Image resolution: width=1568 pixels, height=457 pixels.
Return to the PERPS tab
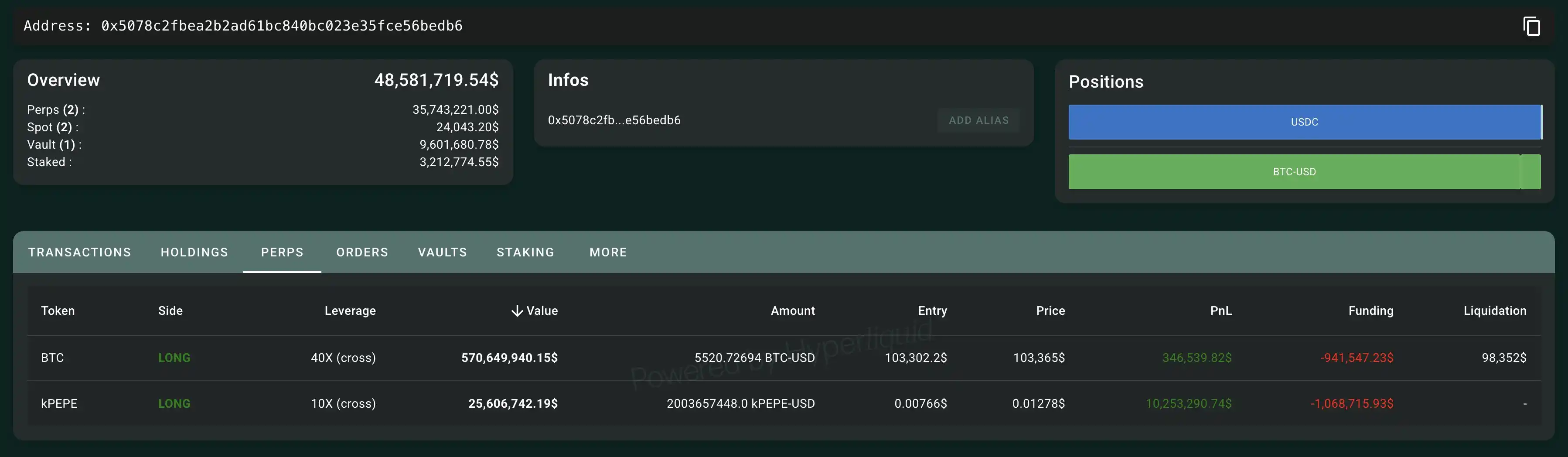(x=282, y=252)
